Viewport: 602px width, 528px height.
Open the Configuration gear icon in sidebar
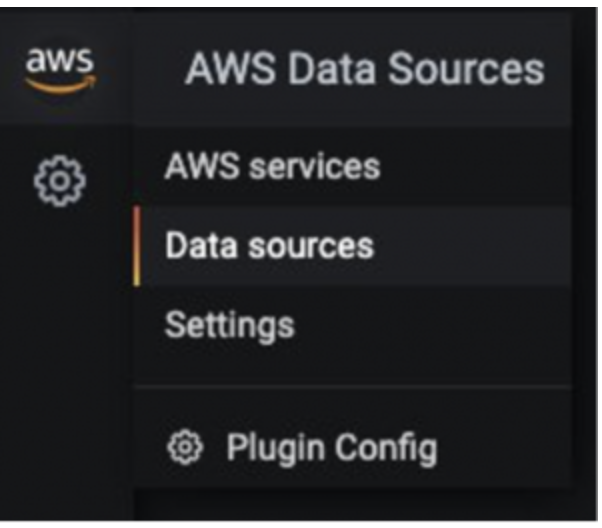60,181
